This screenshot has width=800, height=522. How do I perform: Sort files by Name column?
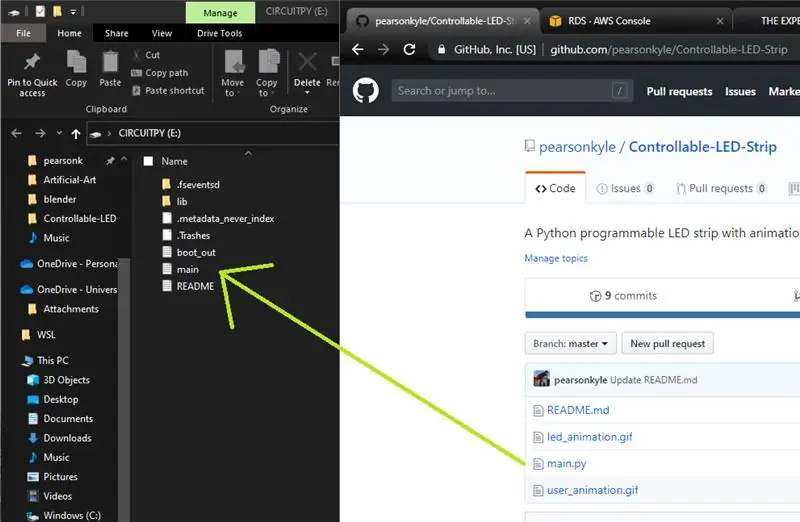pos(174,161)
